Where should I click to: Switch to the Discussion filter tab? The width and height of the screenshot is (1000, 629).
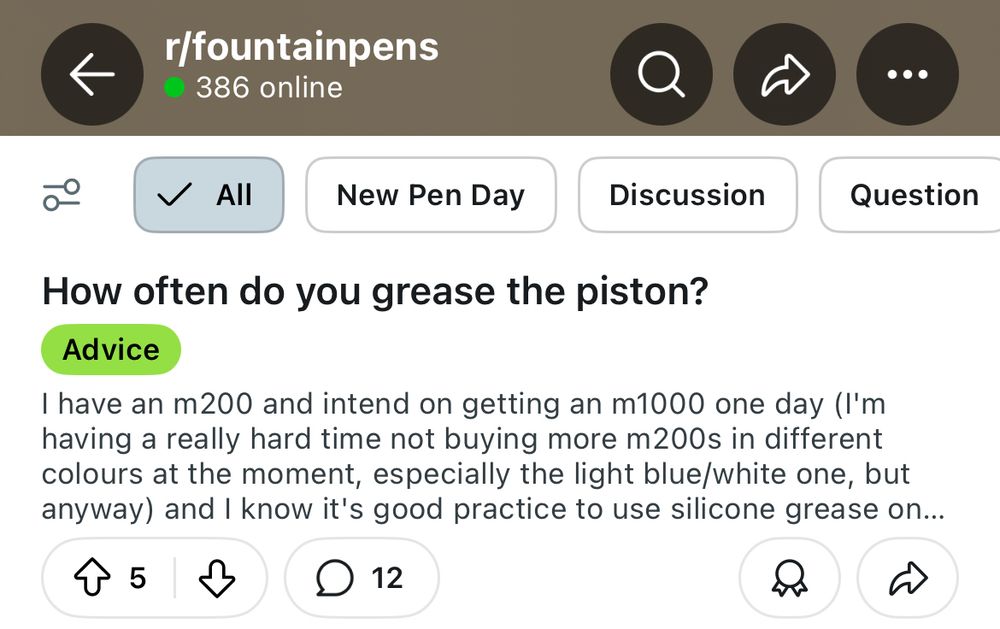pos(687,195)
